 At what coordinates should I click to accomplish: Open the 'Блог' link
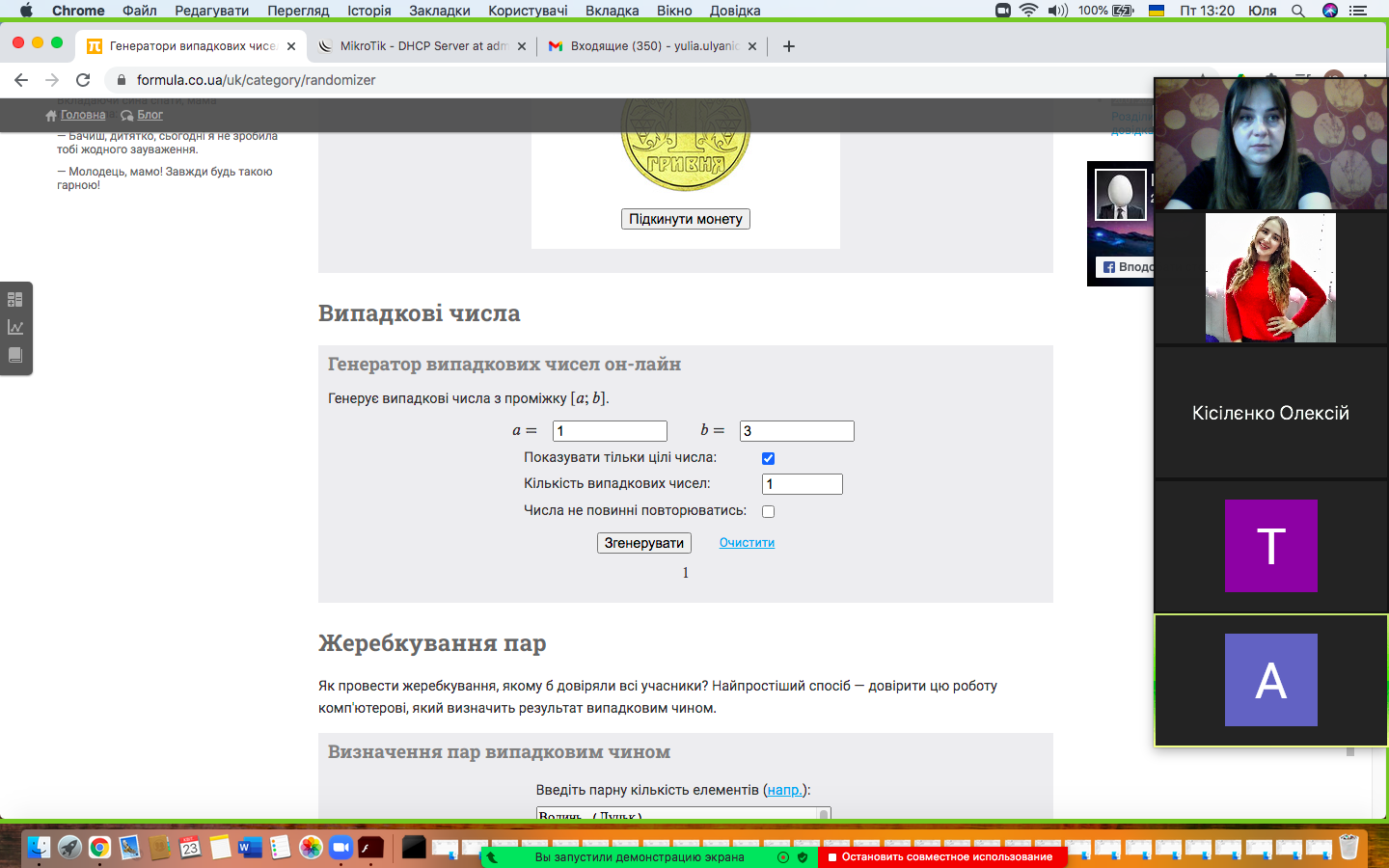pos(150,115)
